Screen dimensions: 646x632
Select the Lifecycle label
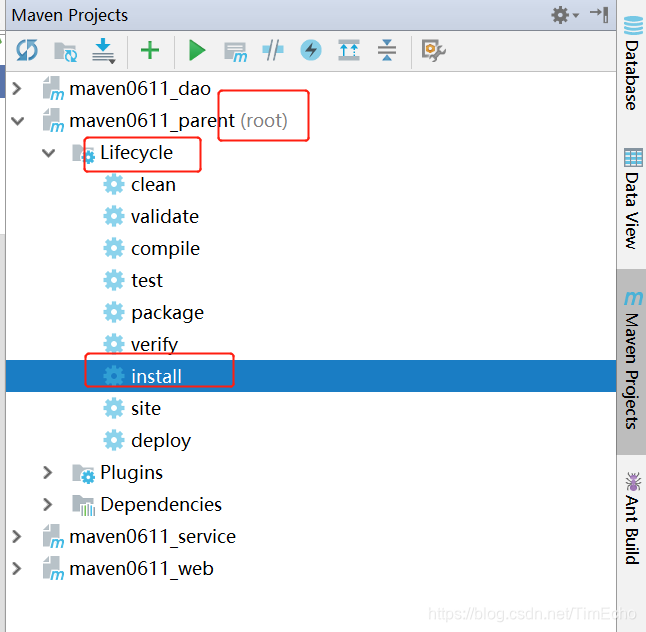click(136, 153)
